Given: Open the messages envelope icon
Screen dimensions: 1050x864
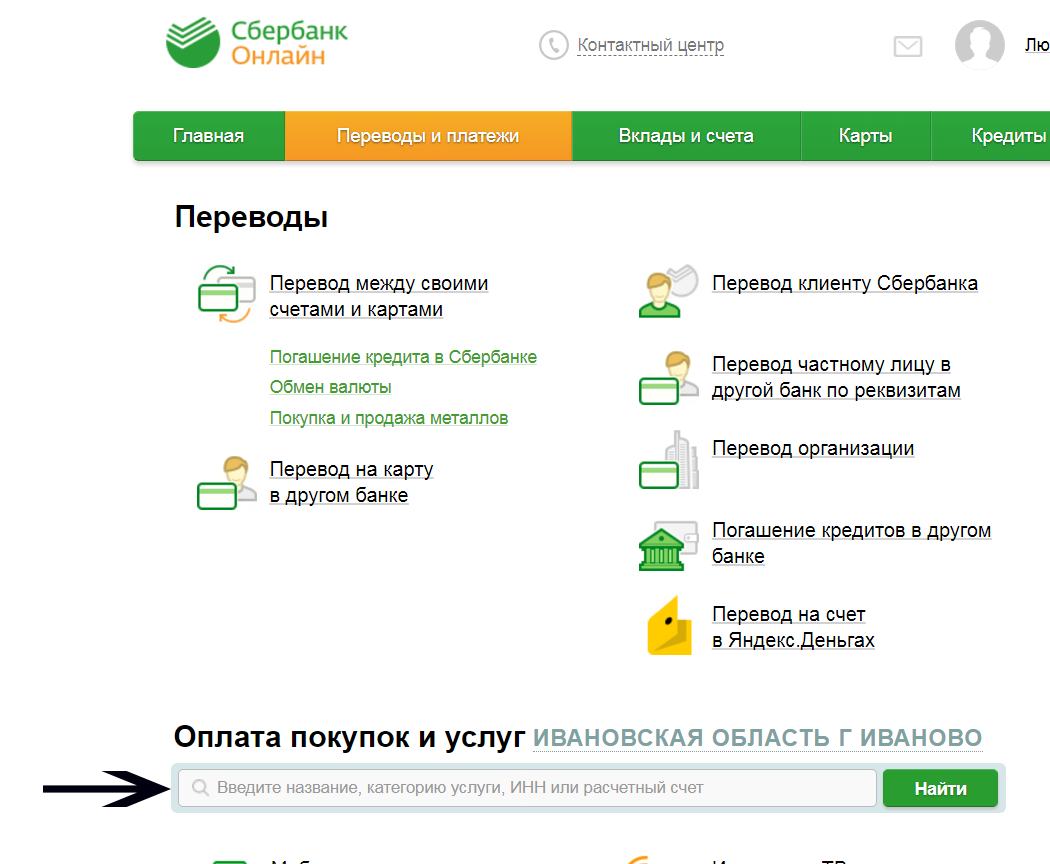Looking at the screenshot, I should coord(908,46).
